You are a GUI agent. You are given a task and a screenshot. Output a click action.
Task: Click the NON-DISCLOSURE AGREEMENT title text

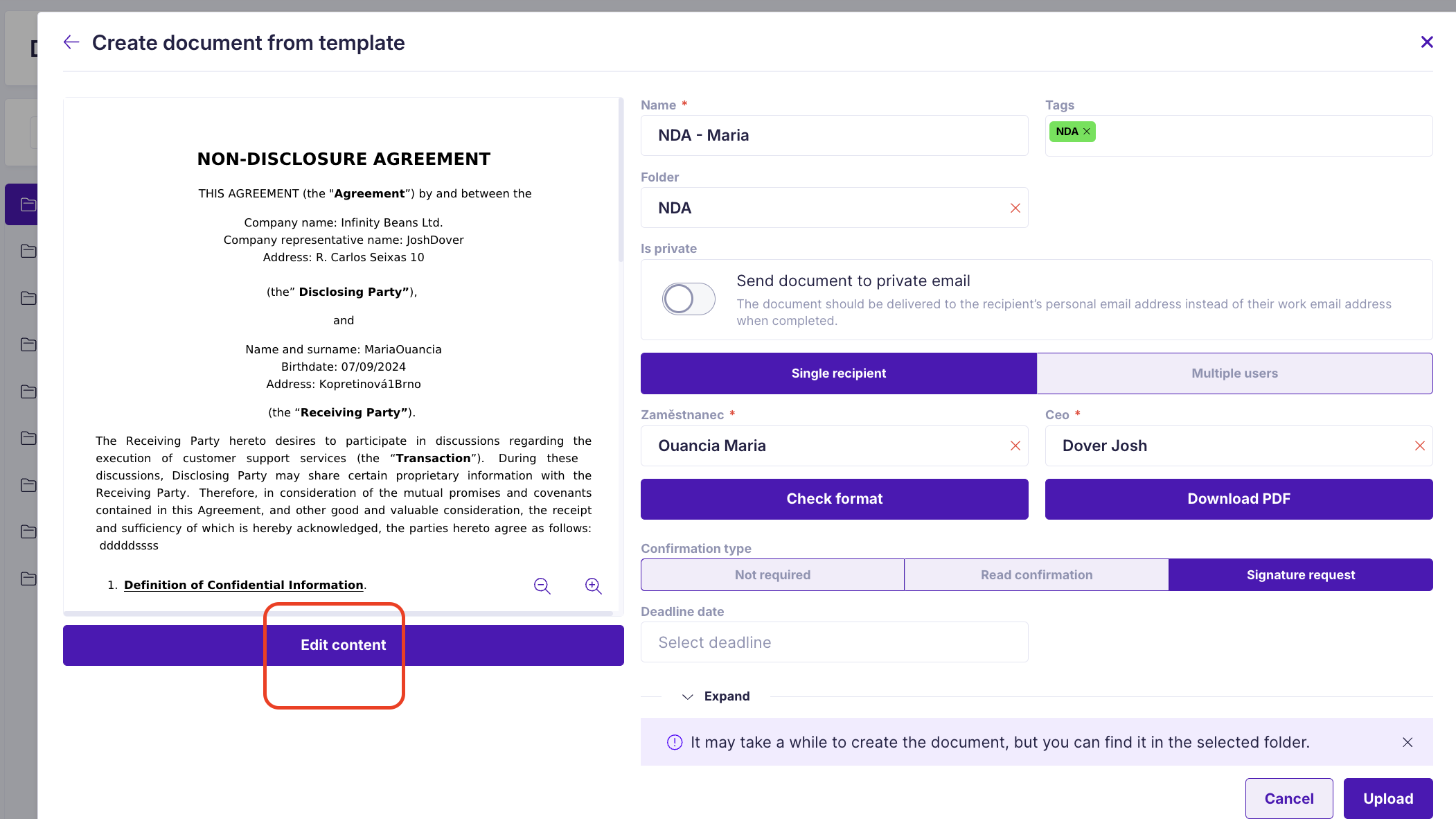coord(344,159)
